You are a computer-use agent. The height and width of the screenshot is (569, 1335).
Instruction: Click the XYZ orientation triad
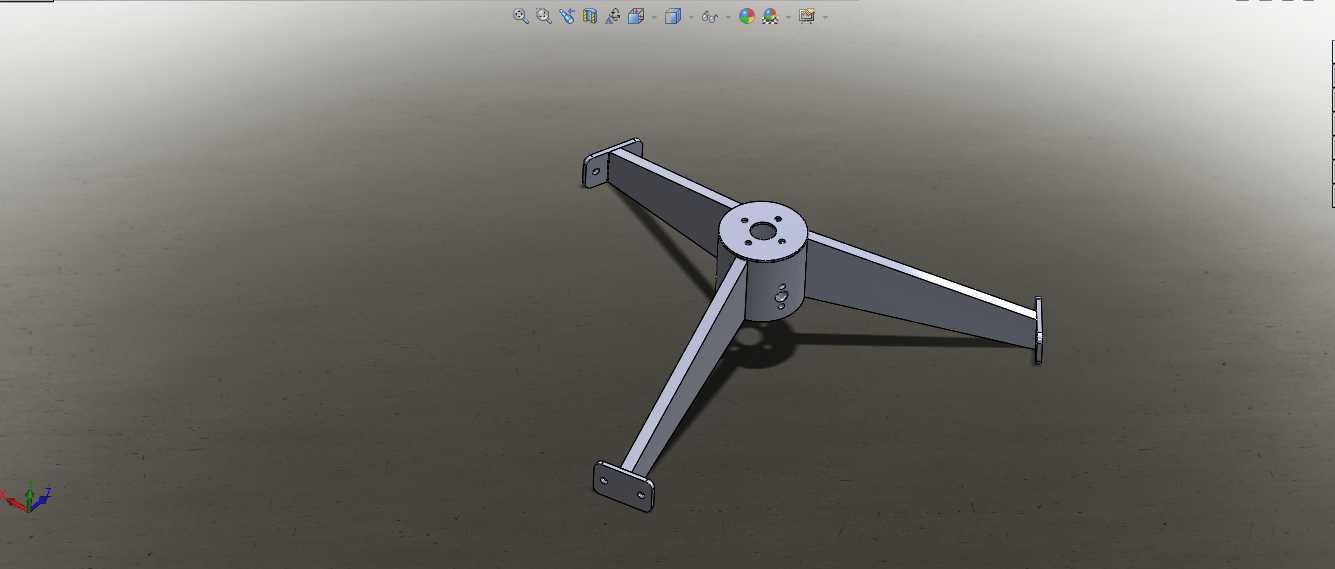tap(28, 498)
